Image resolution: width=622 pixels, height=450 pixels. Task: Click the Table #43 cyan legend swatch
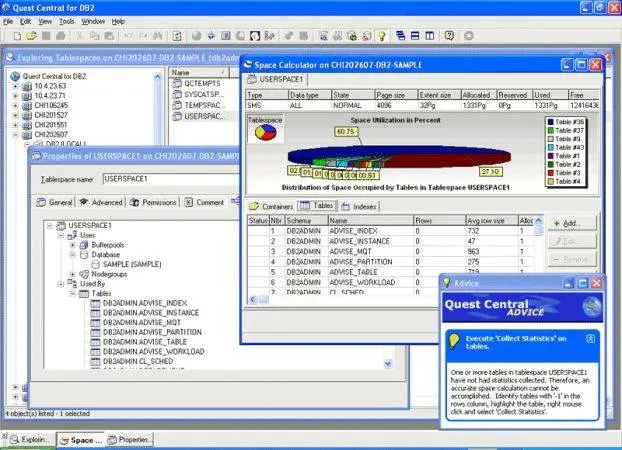tap(551, 147)
